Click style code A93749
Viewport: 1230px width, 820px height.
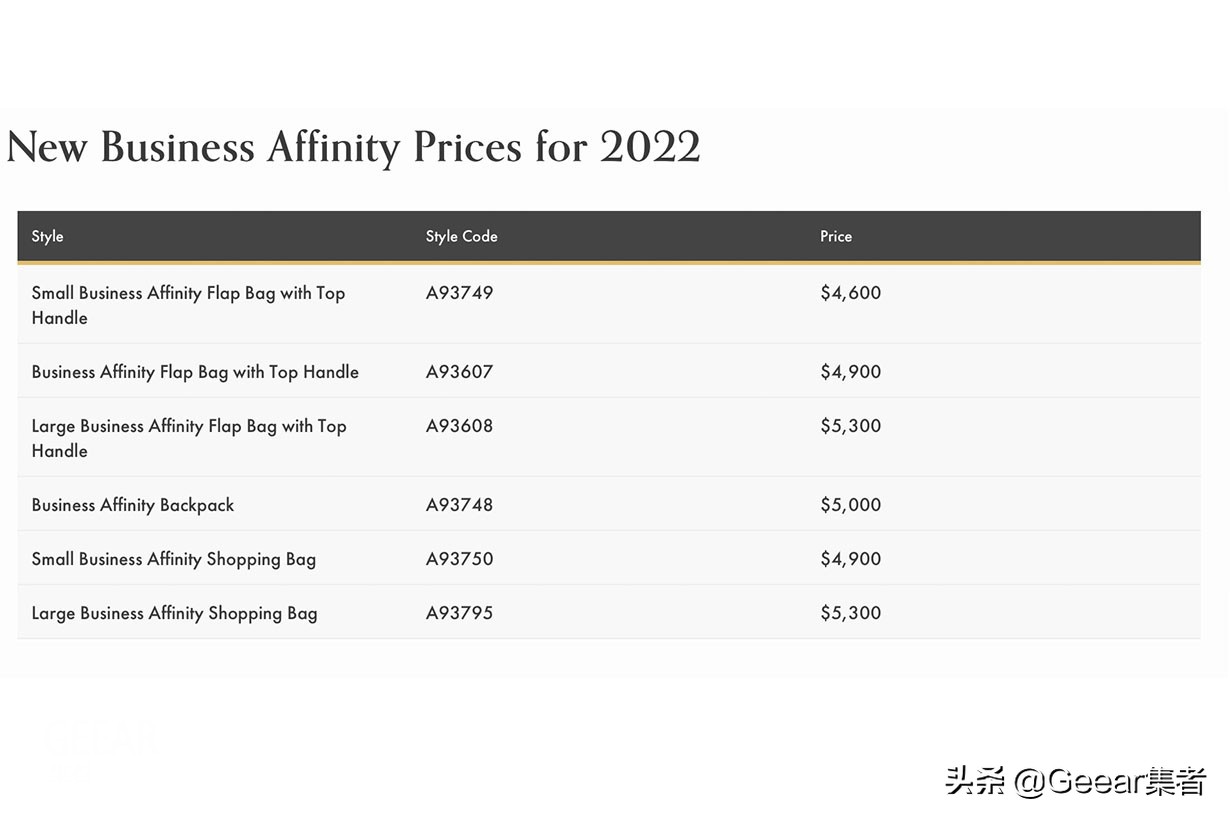tap(459, 293)
